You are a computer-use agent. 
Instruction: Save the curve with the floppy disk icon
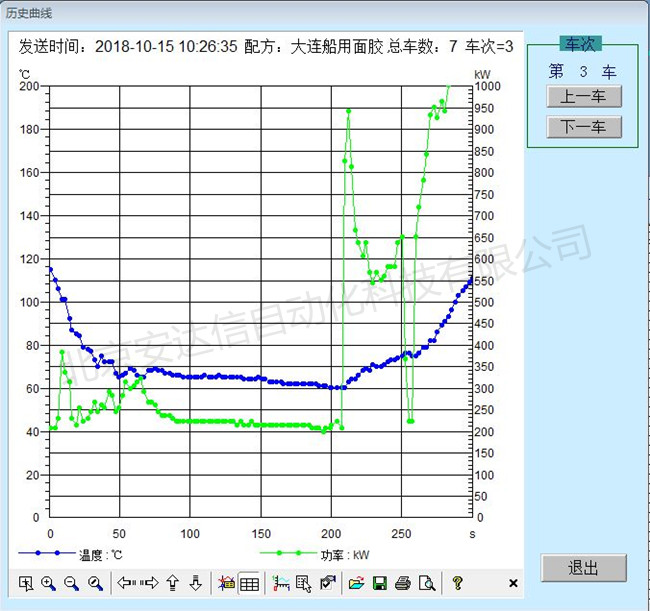(379, 583)
